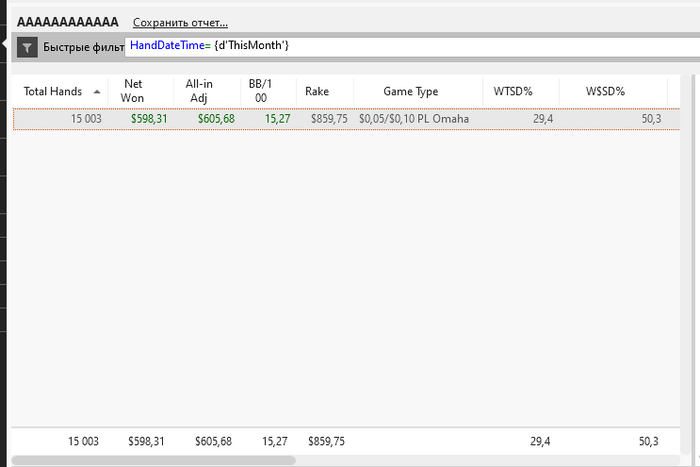Image resolution: width=700 pixels, height=467 pixels.
Task: Click the $0,05/$0,10 PL Omaha cell
Action: tap(414, 119)
